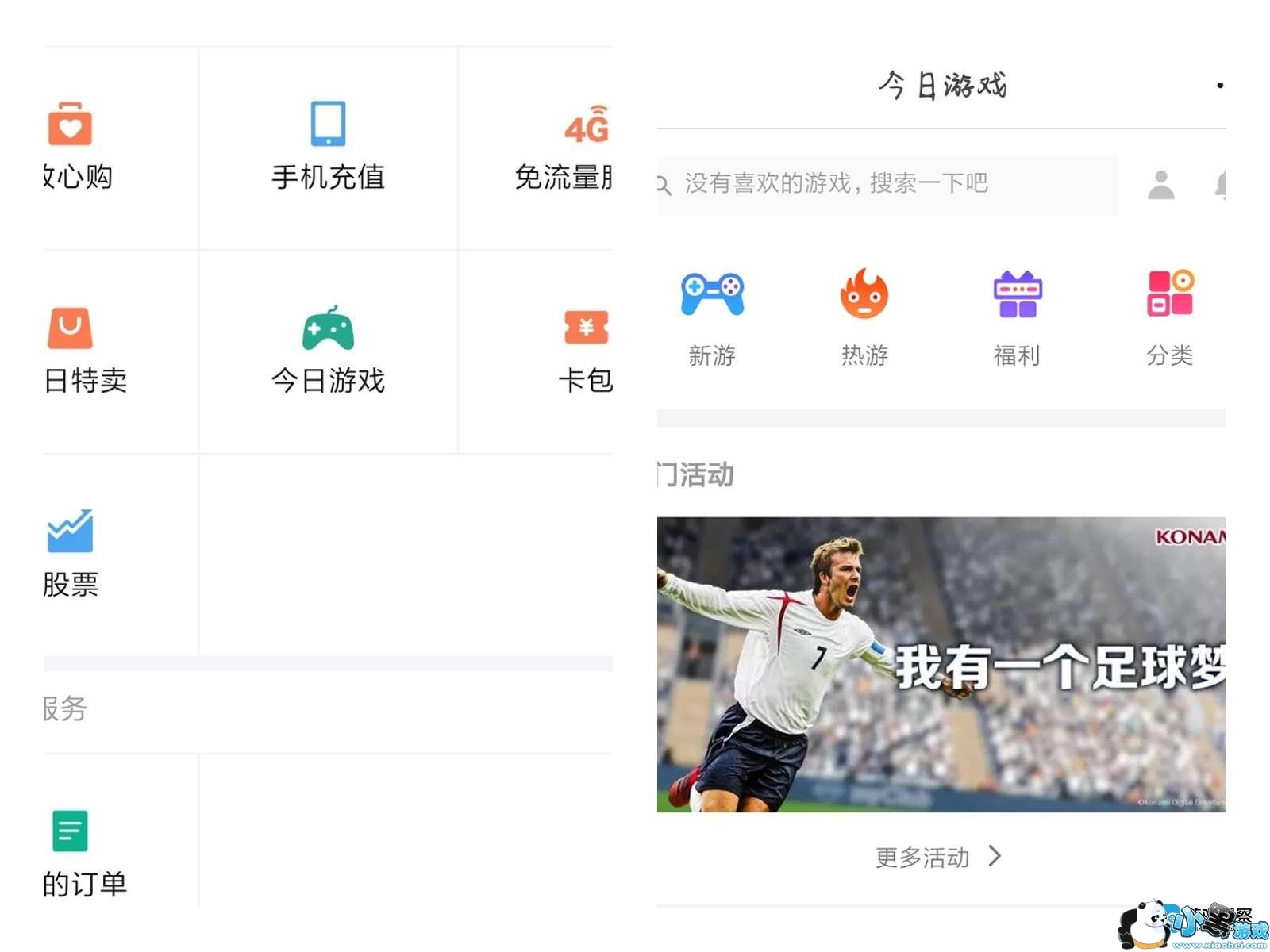Select the blue gamepad 新游 icon

tap(712, 294)
